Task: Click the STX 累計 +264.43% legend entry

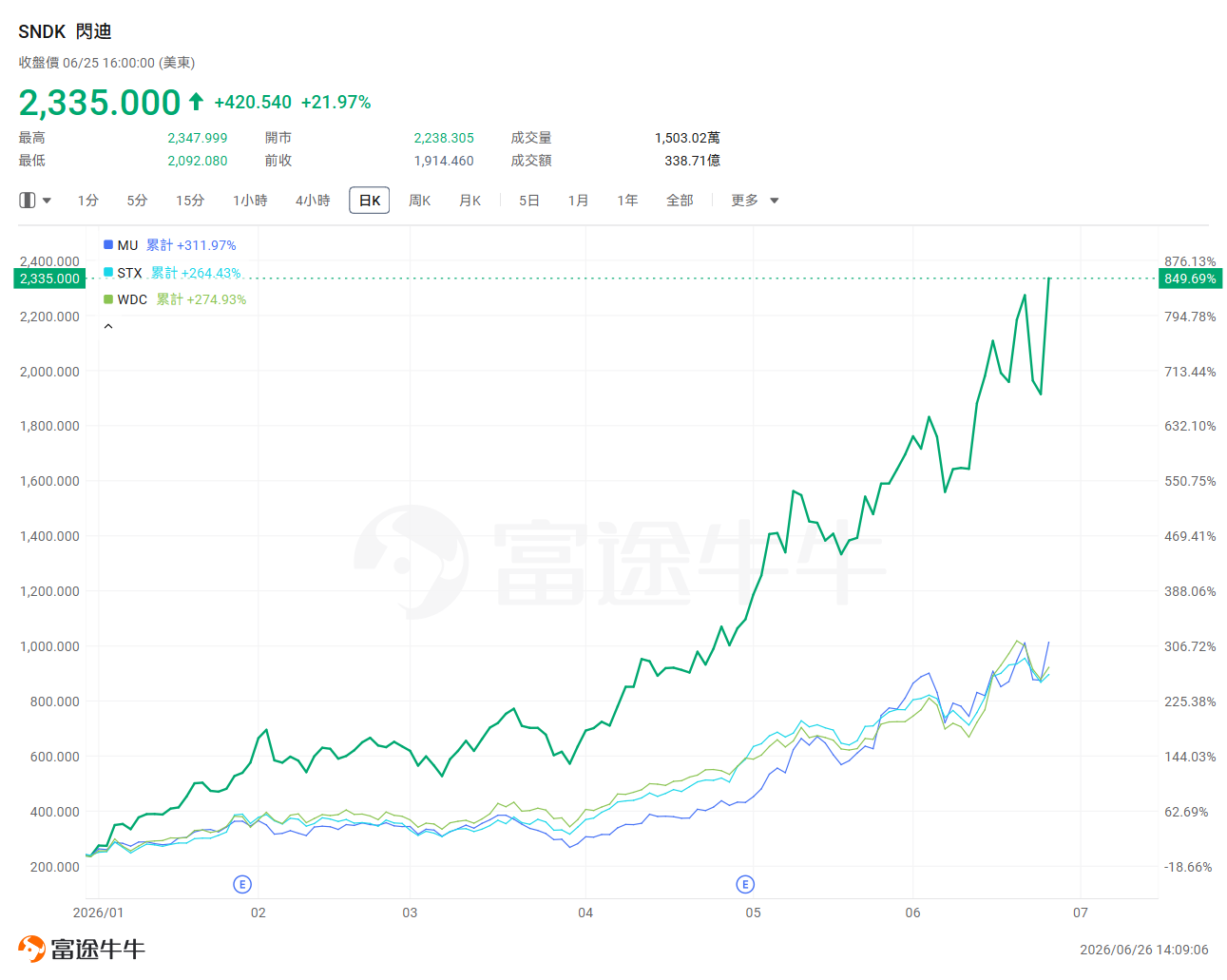Action: coord(172,273)
